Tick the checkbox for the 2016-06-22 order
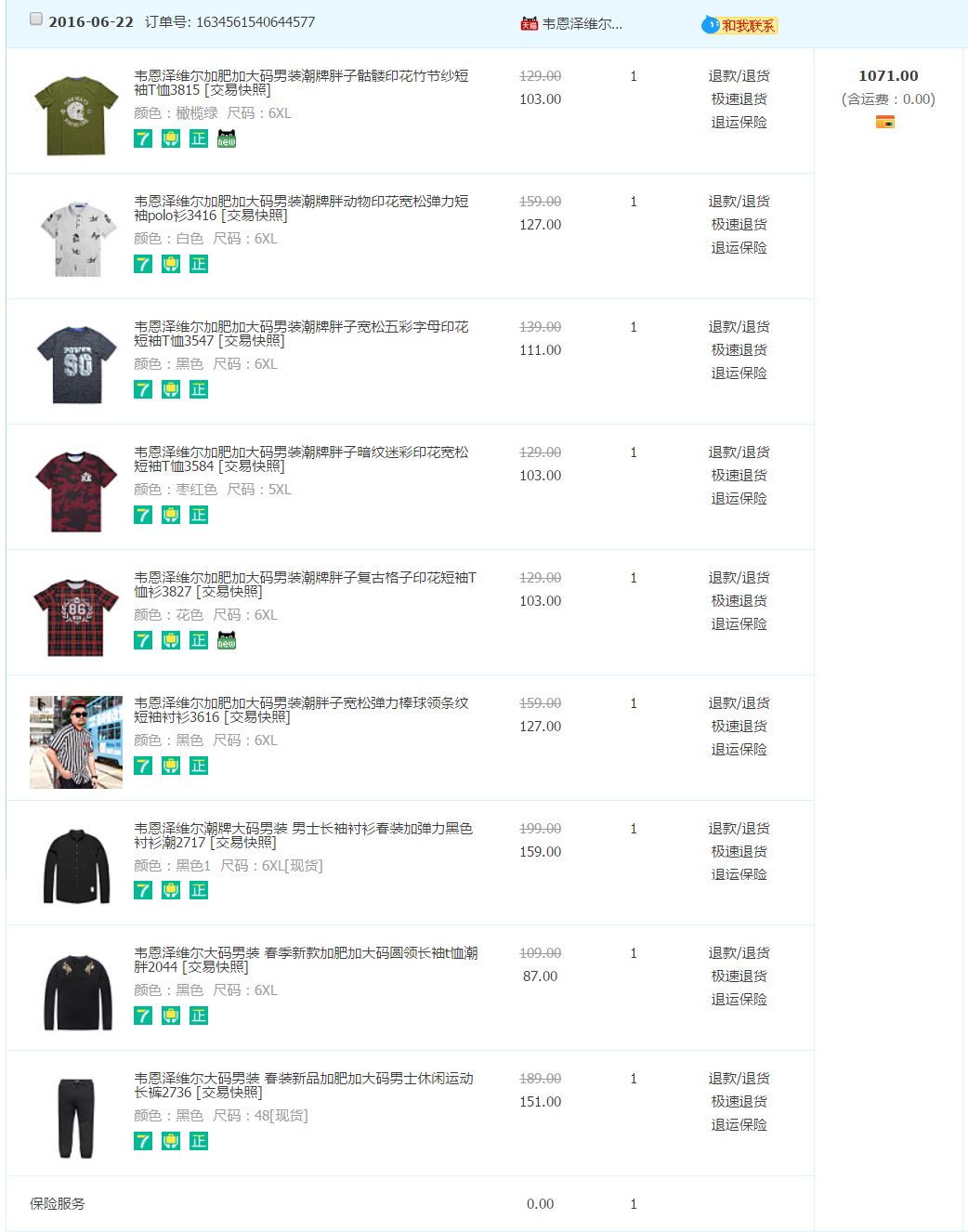Screen dimensions: 968x1232 (x=36, y=20)
